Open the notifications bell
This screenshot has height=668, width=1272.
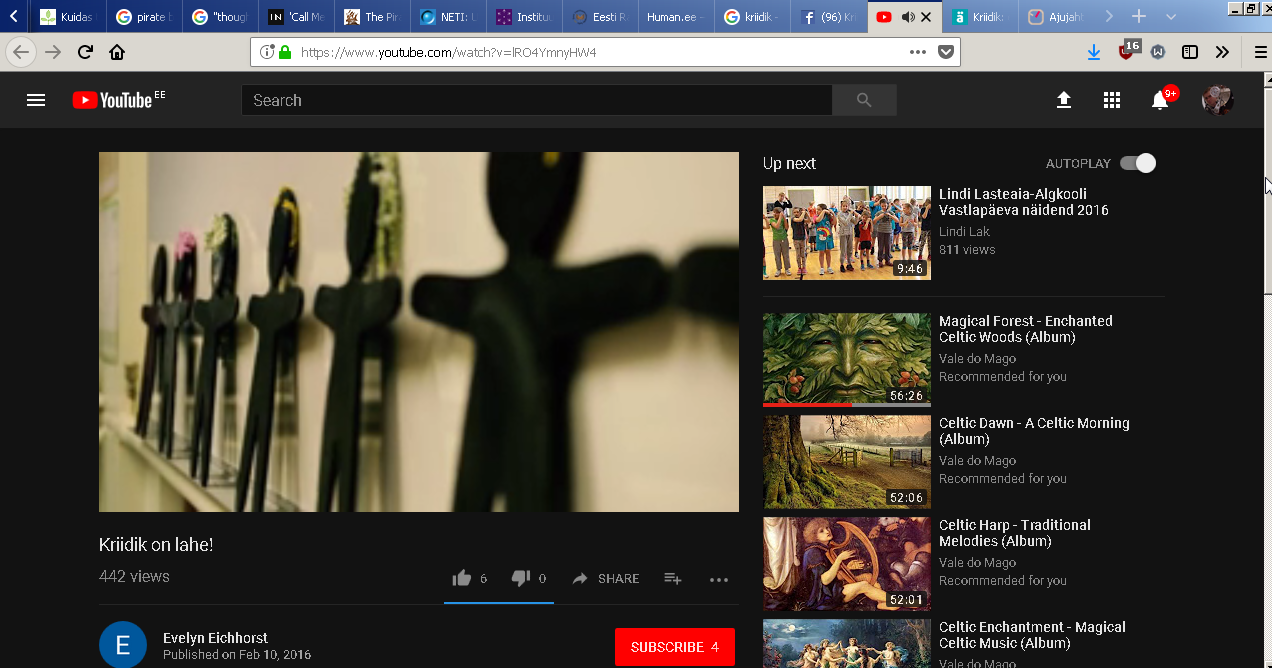click(x=1160, y=100)
